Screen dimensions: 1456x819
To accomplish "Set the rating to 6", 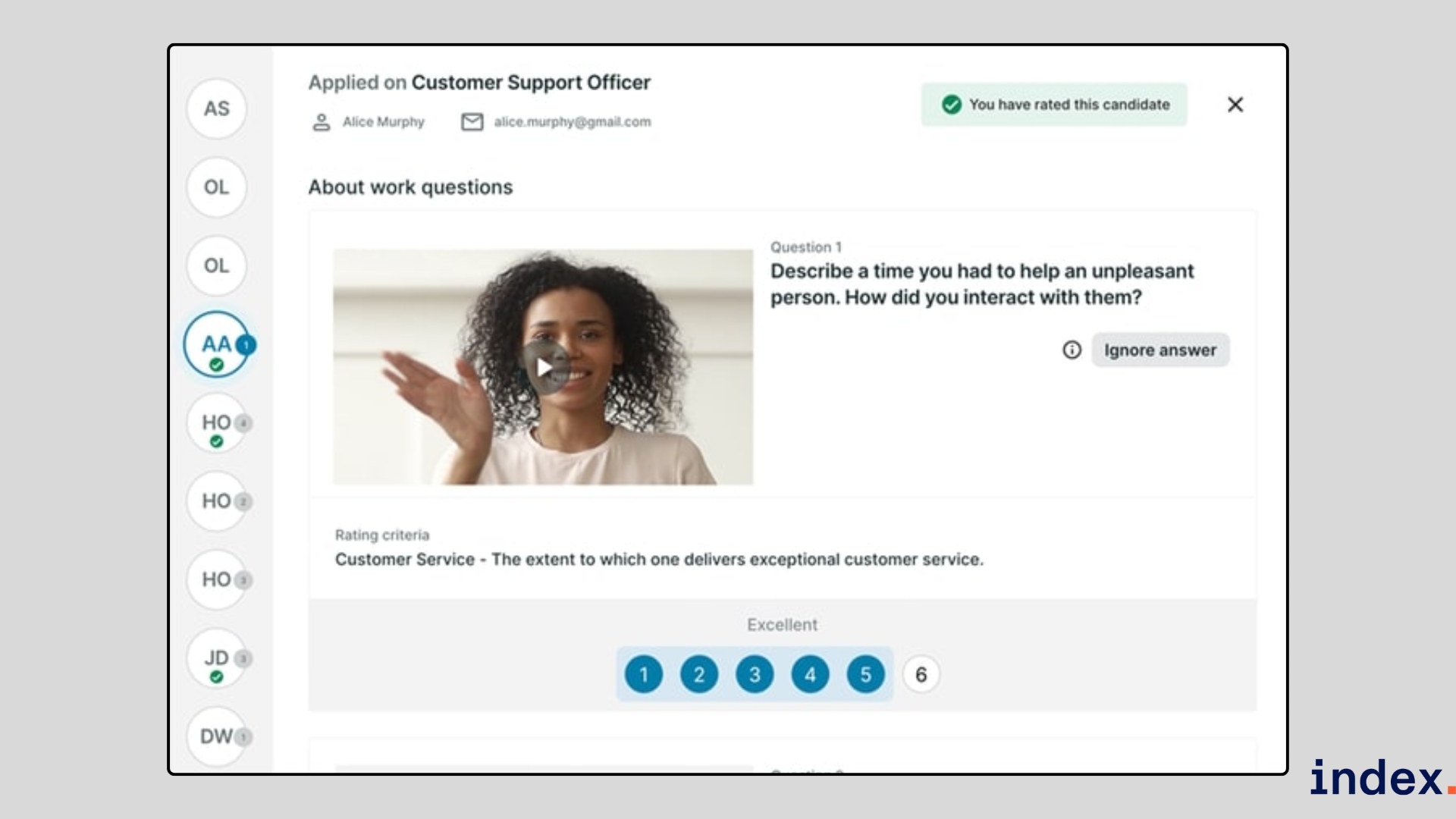I will point(921,674).
